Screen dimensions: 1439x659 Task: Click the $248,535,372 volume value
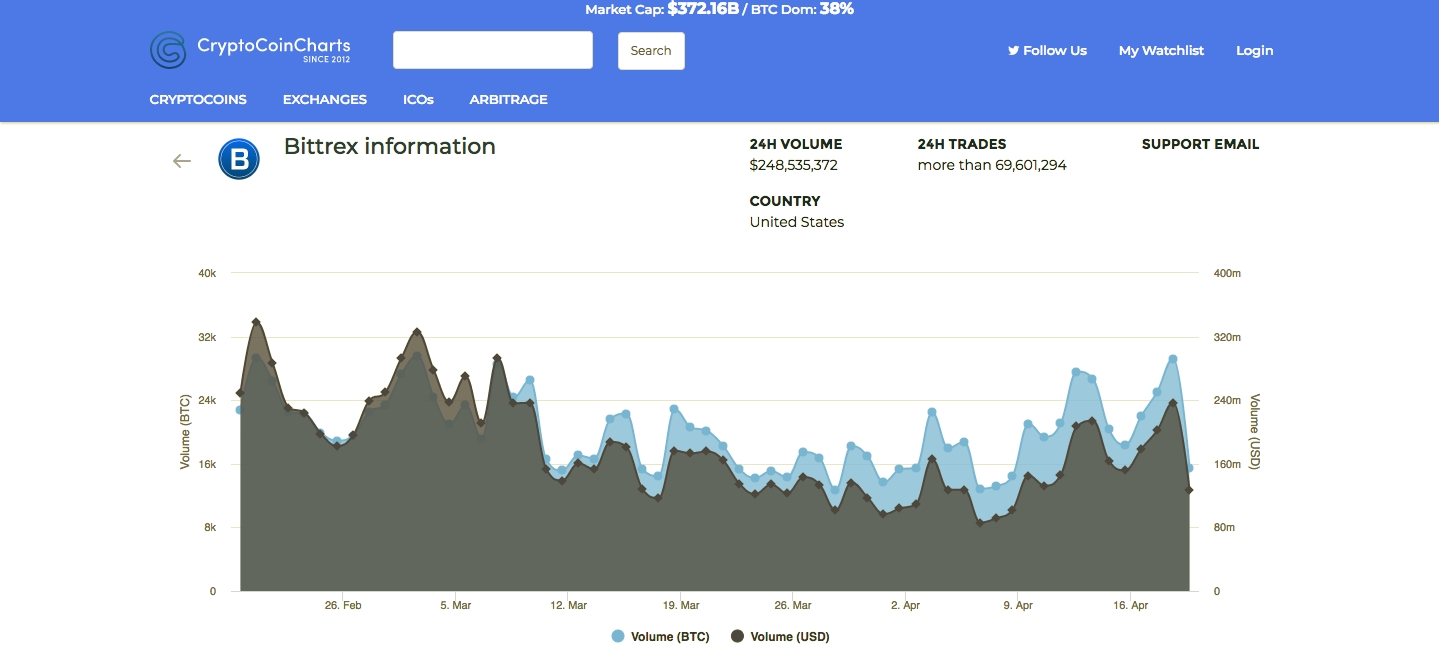tap(793, 165)
